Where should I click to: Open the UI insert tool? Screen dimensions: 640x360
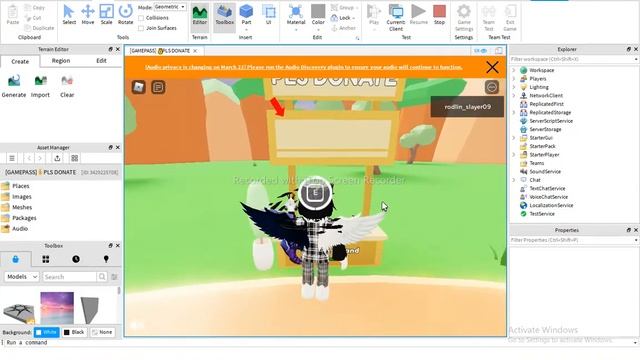[269, 16]
